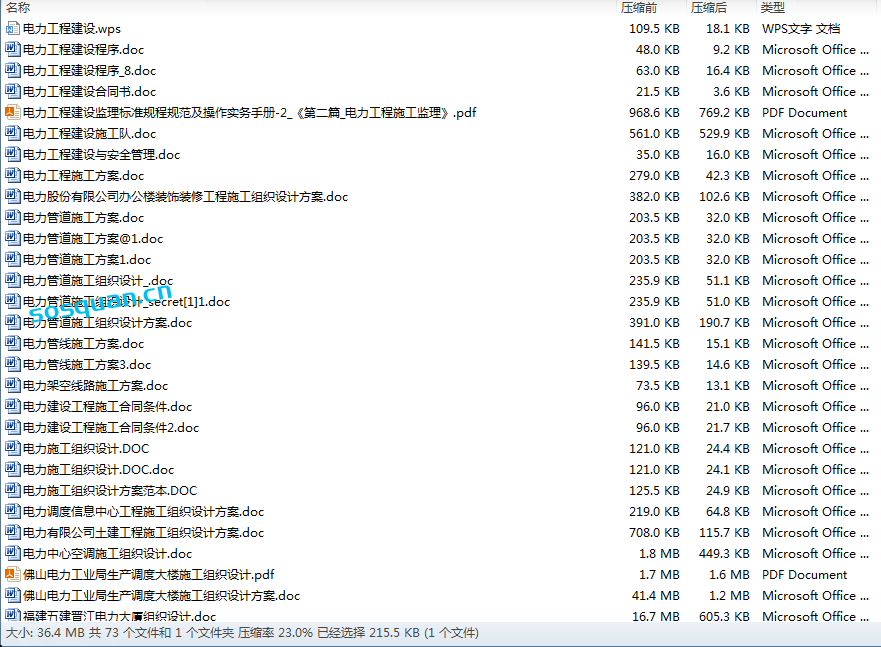
Task: Select the document icon for 电力工程施工方案.doc
Action: tap(13, 176)
